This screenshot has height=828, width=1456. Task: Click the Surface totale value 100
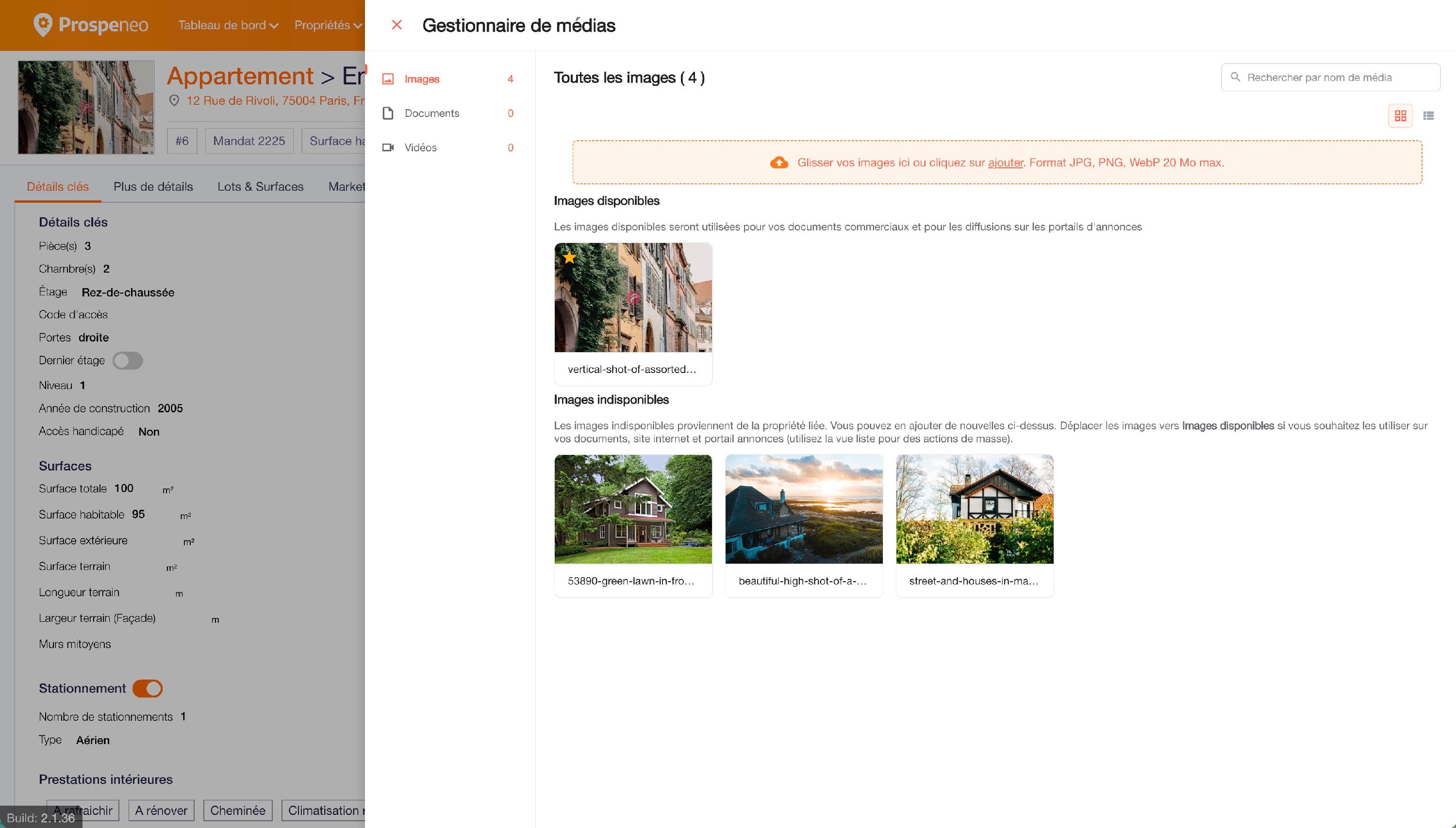pyautogui.click(x=123, y=488)
